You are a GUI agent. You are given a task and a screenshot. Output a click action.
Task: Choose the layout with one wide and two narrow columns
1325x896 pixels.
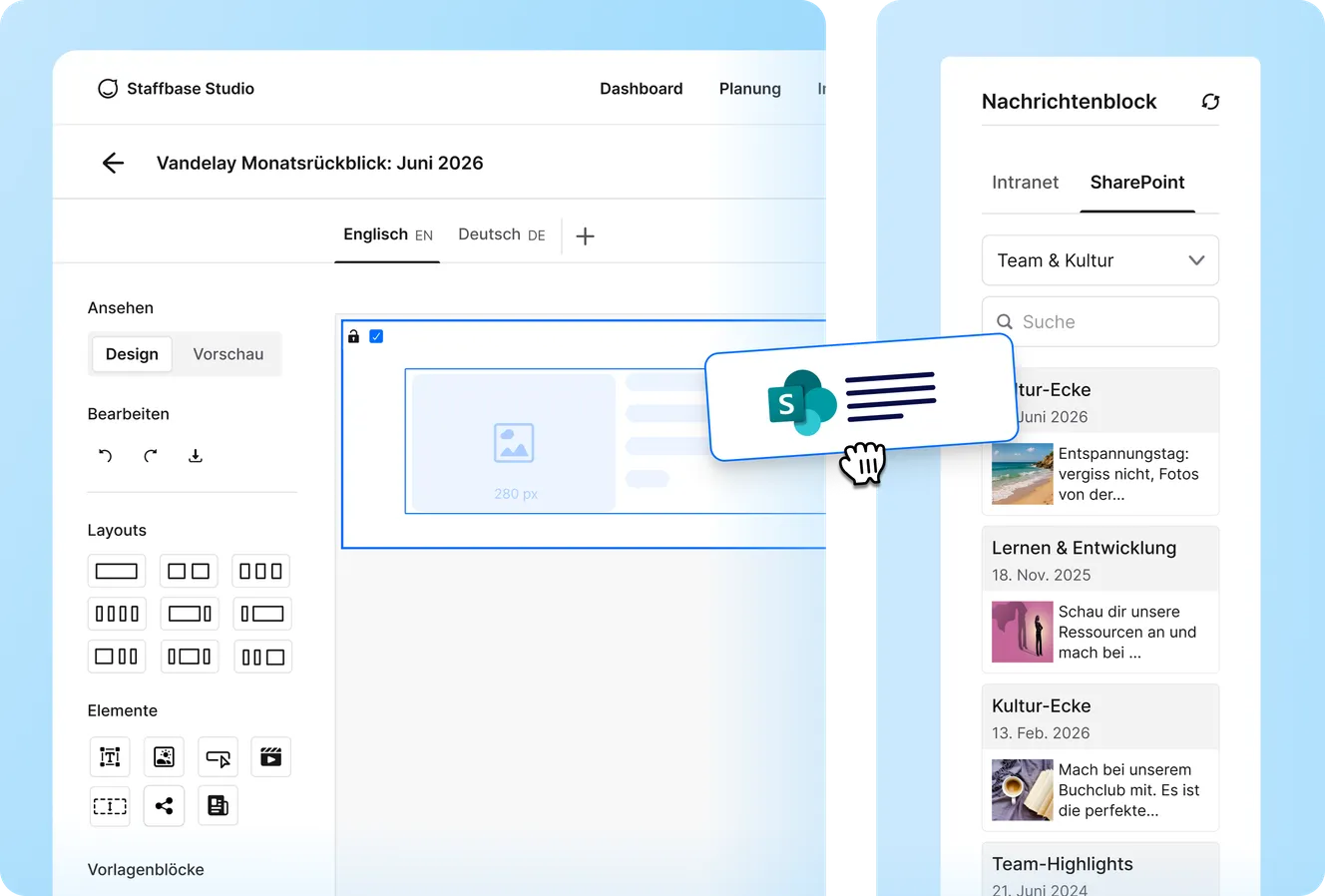pos(117,657)
